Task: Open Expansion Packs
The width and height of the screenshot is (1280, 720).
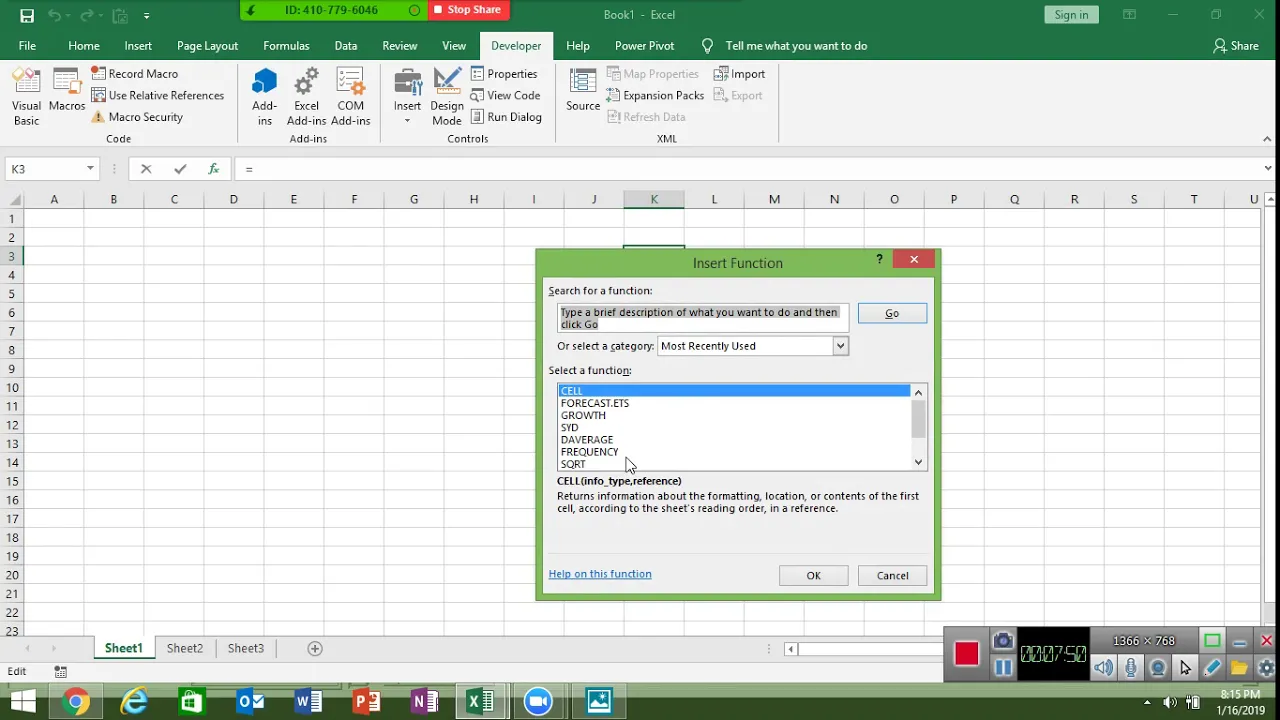Action: (655, 95)
